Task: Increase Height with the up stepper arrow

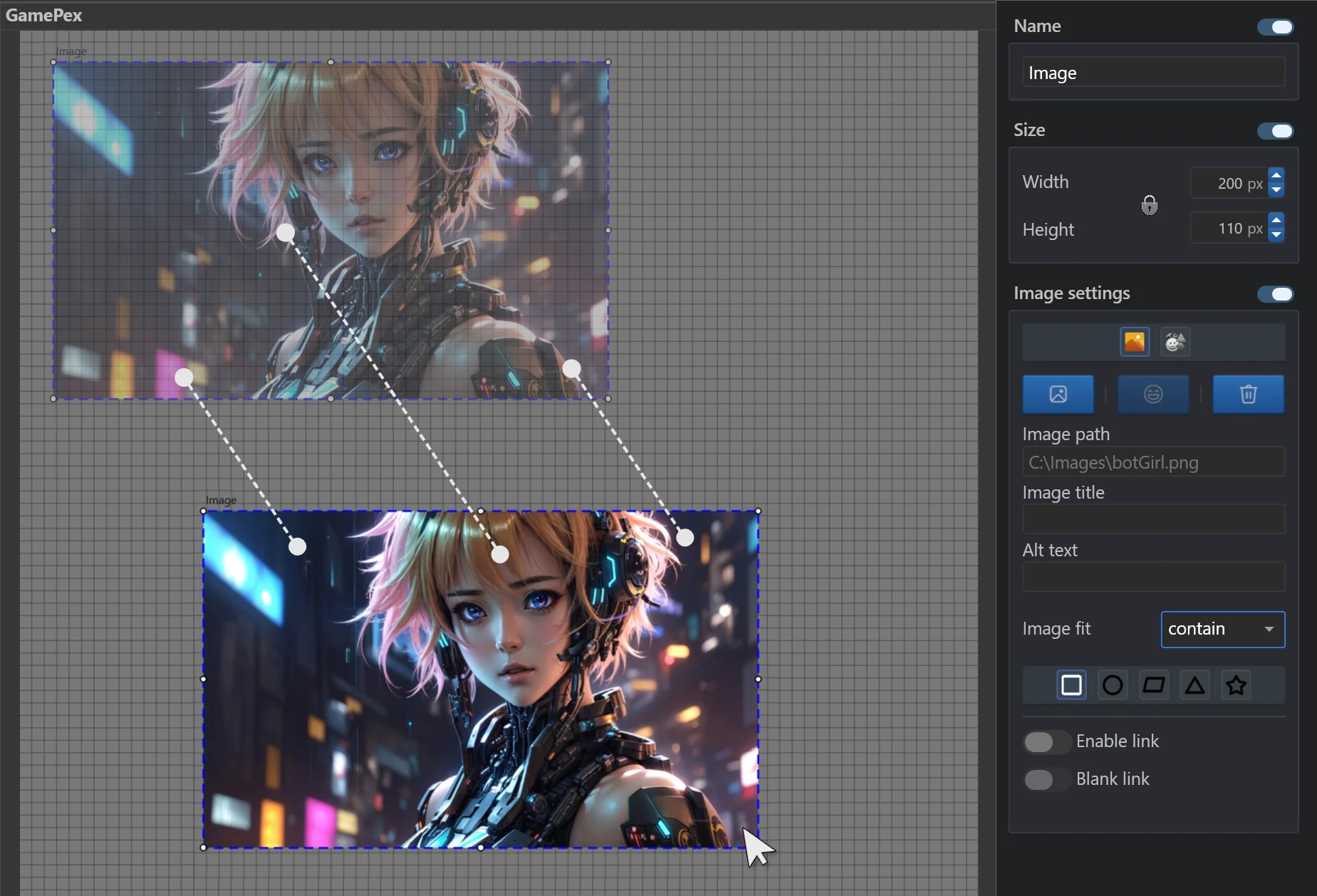Action: pyautogui.click(x=1276, y=220)
